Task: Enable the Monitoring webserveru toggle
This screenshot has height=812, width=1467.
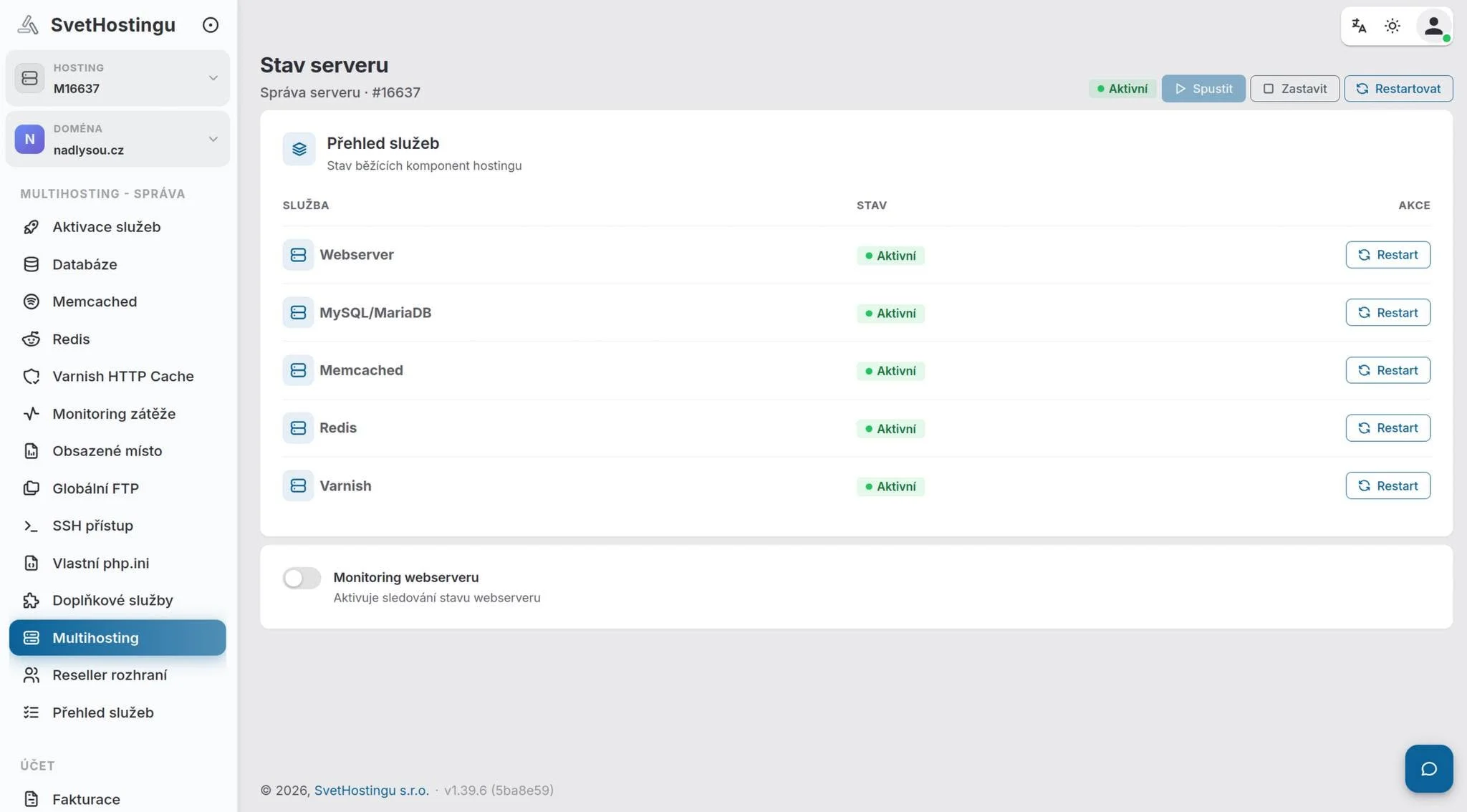Action: 302,578
